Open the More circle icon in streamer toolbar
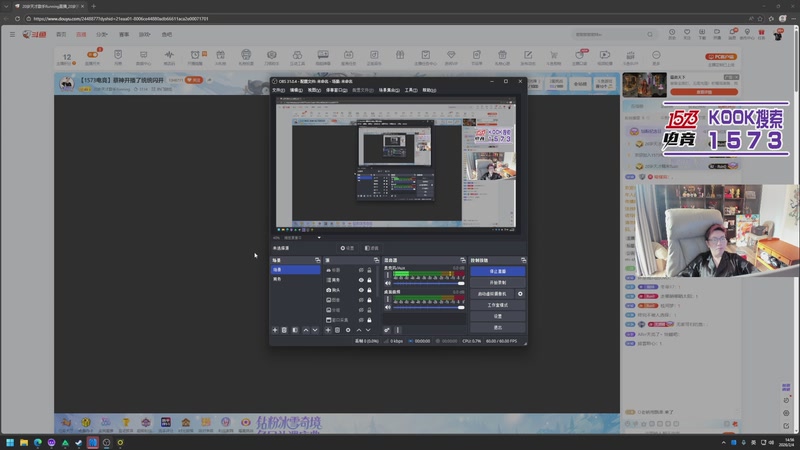Viewport: 800px width, 450px height. 656,56
